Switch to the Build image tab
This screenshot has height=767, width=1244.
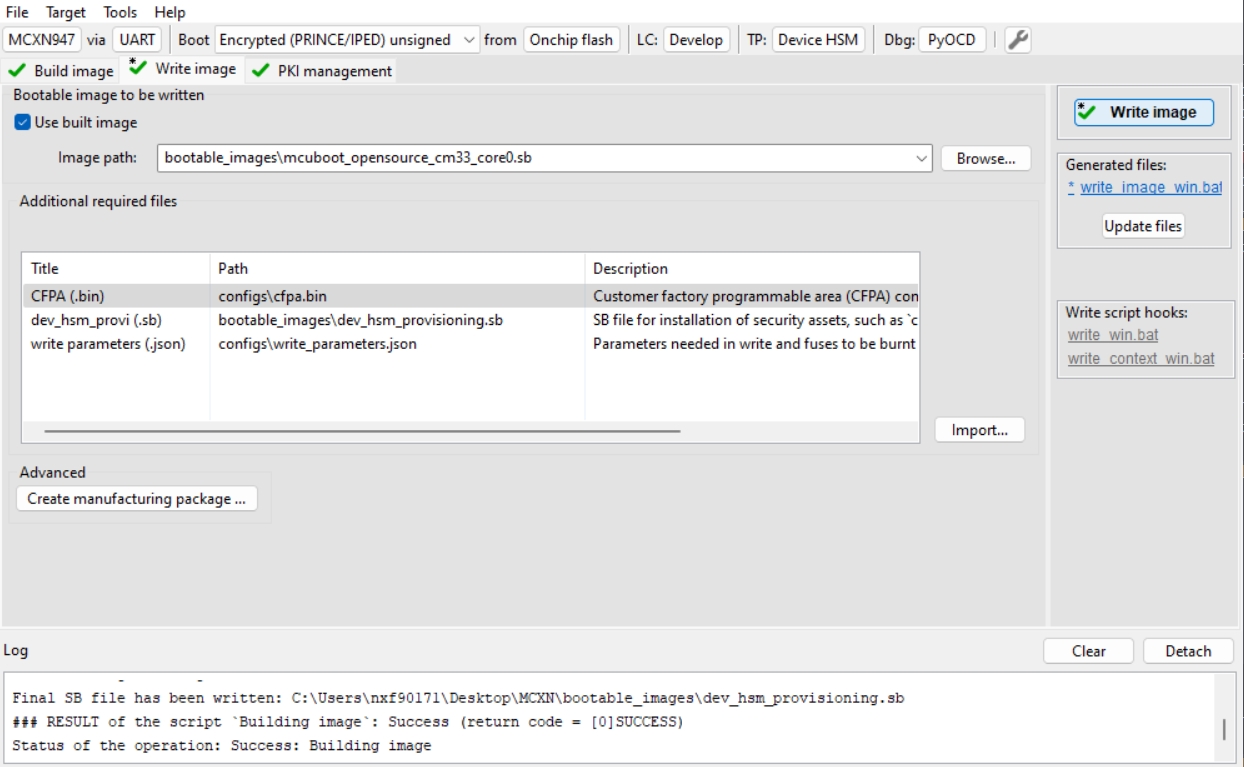coord(62,71)
